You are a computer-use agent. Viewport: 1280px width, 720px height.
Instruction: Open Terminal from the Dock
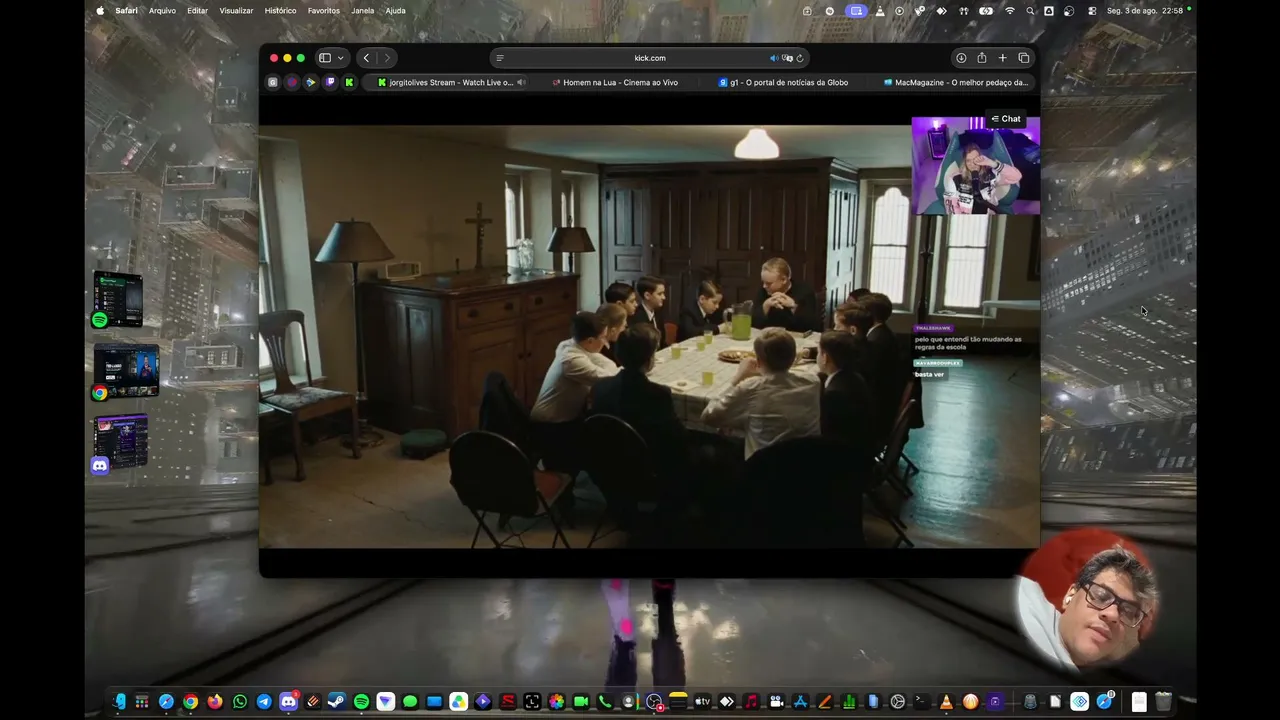[x=922, y=702]
